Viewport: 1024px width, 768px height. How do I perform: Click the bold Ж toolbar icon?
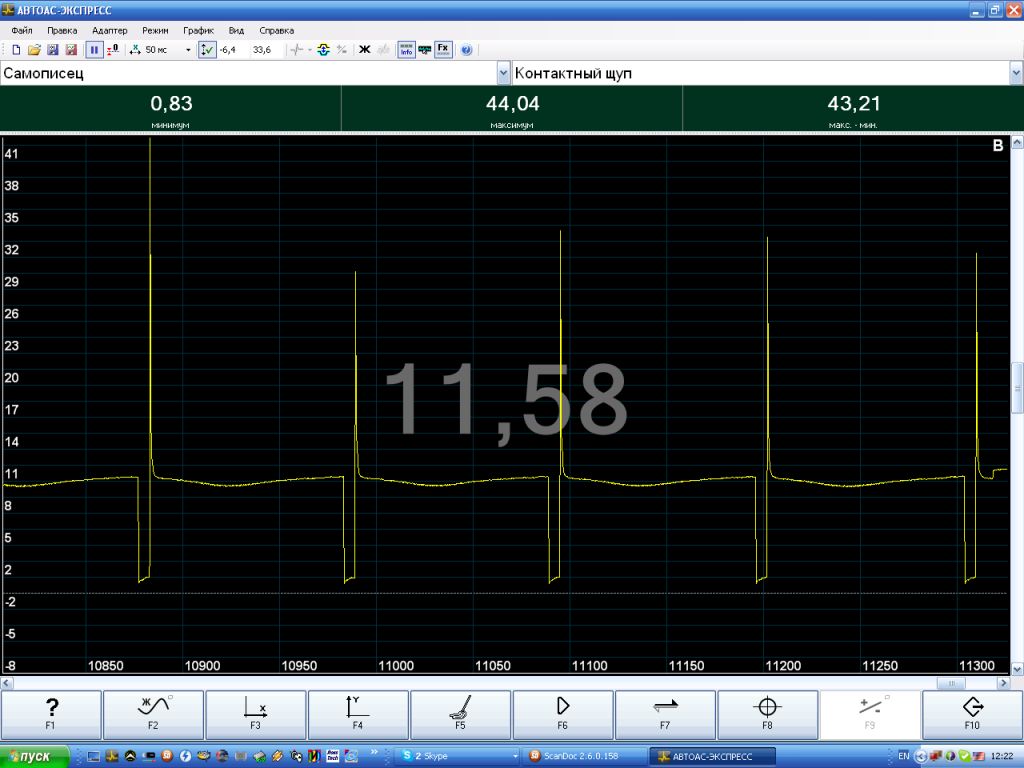click(365, 50)
